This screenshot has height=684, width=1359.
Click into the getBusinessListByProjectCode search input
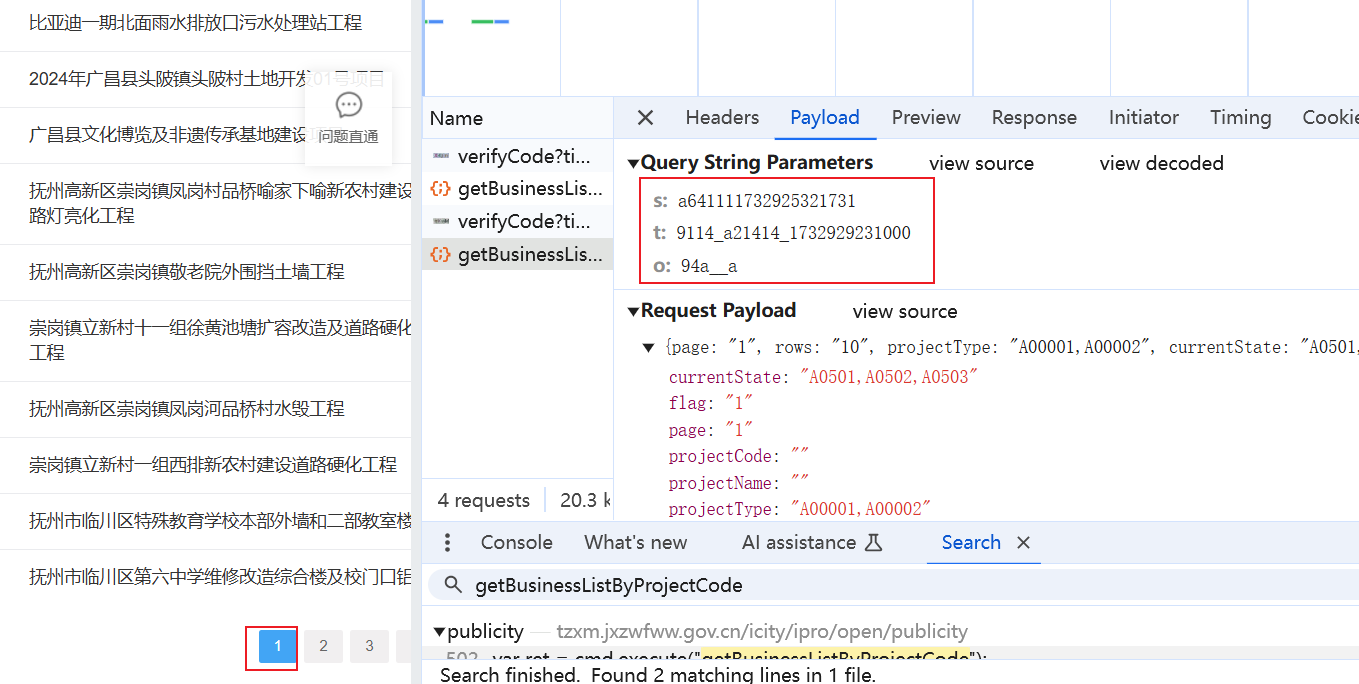[x=700, y=585]
